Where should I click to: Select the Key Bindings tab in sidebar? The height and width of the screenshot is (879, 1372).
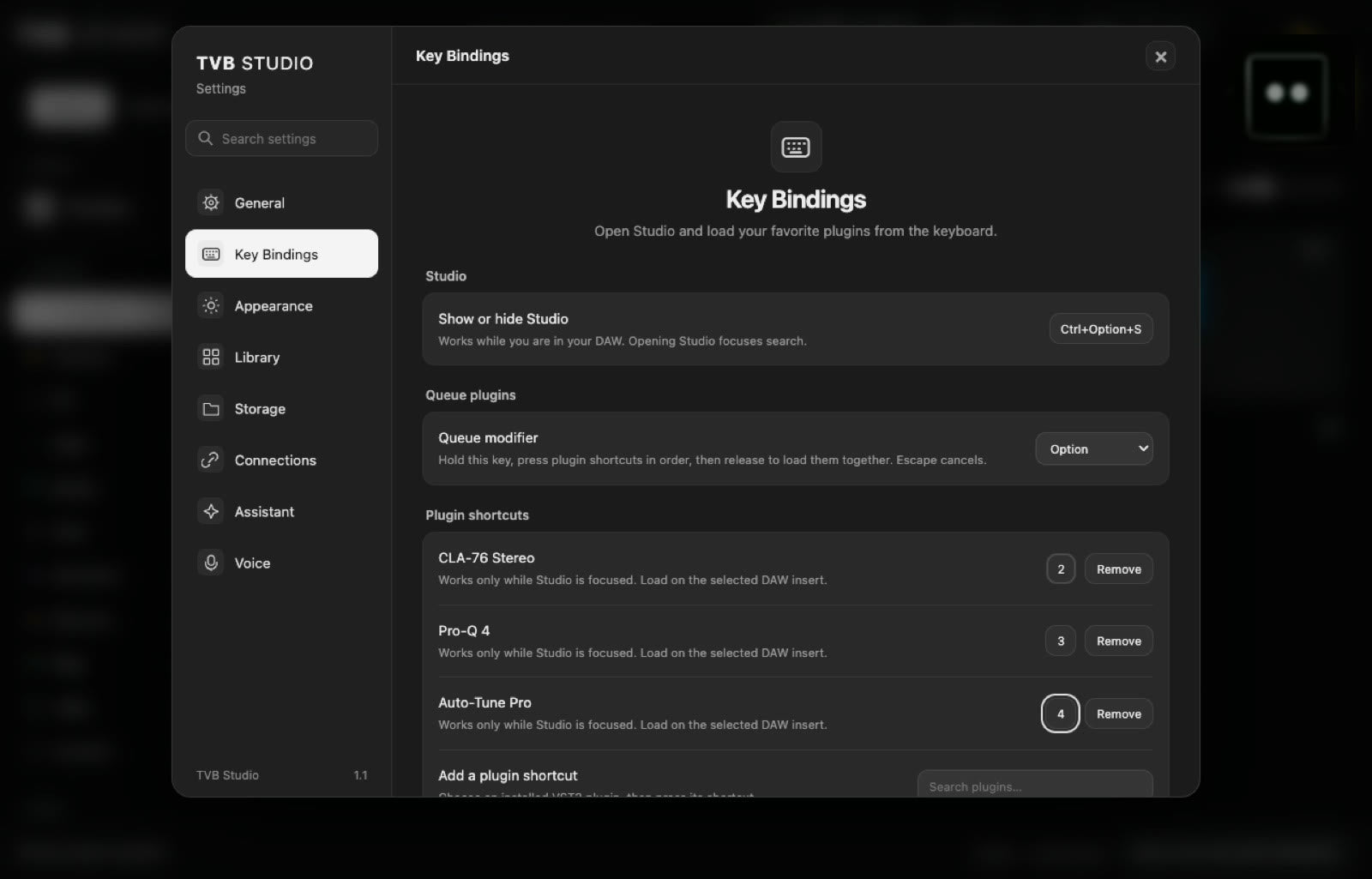(x=281, y=254)
